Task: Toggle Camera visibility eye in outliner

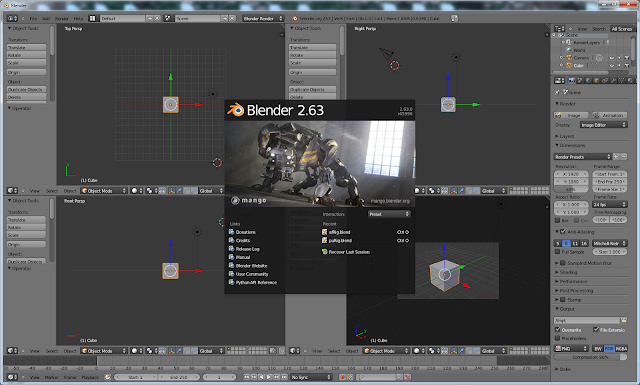Action: tap(611, 58)
